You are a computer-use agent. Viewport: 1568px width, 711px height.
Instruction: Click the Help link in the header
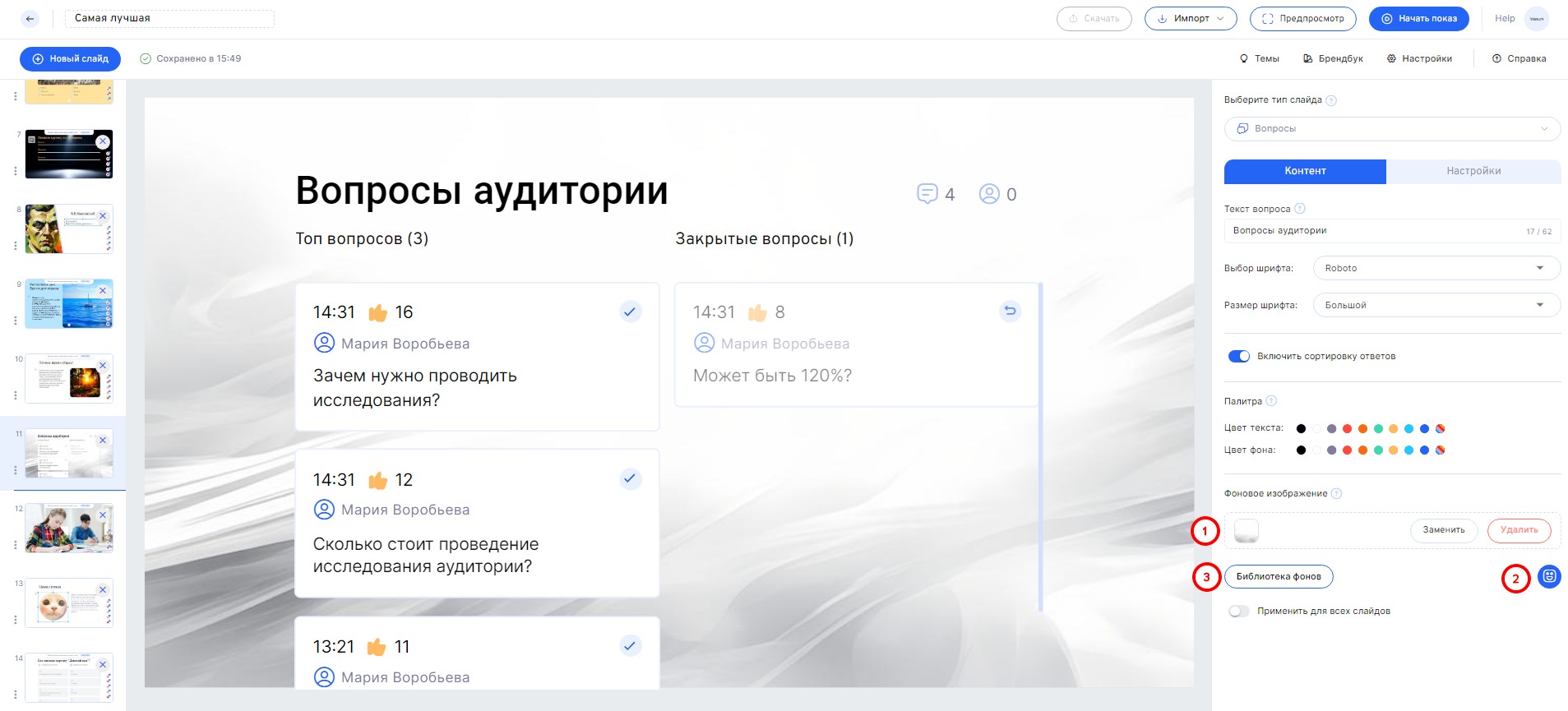point(1505,18)
